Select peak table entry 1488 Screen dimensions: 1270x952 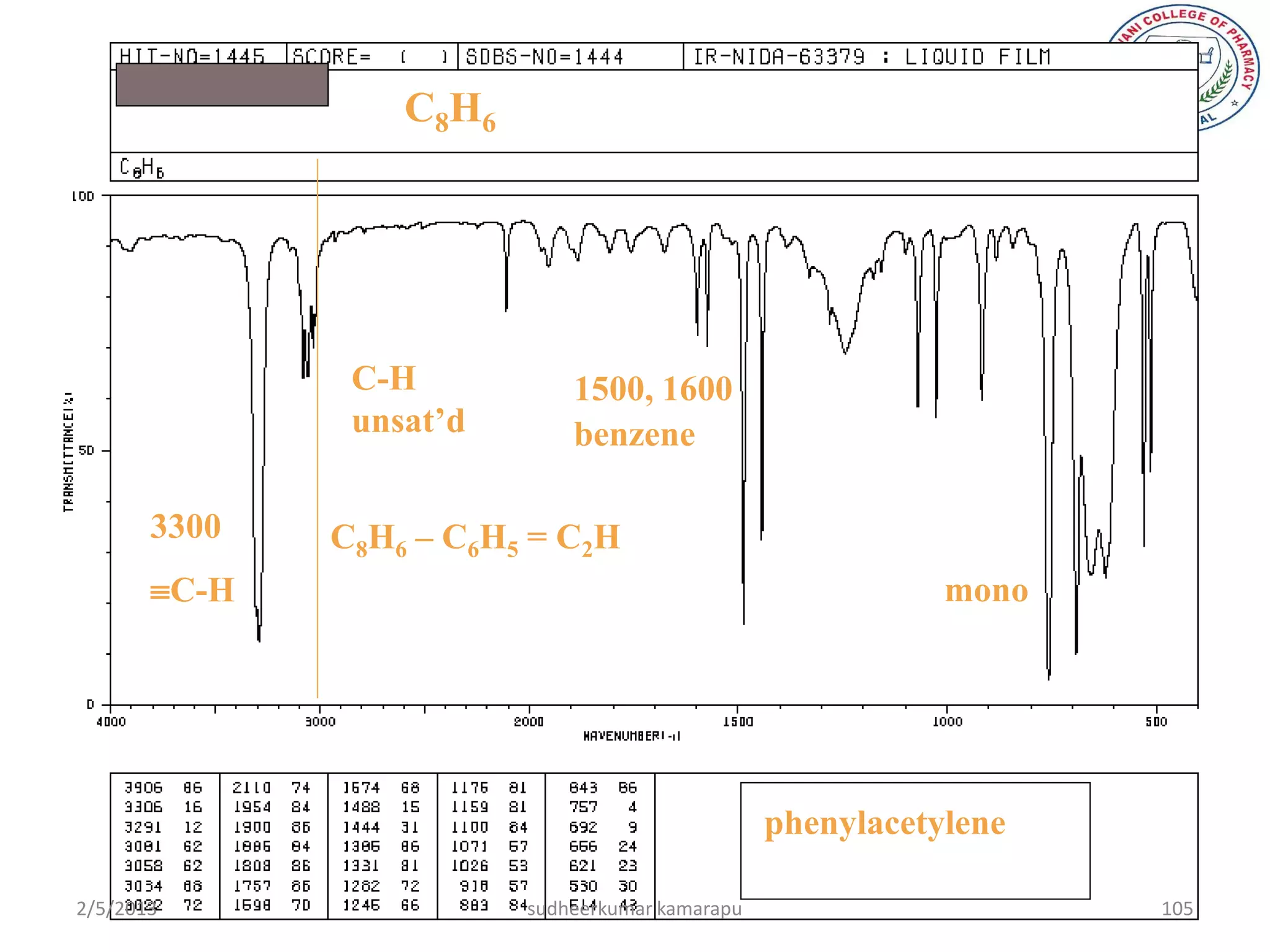pos(362,807)
